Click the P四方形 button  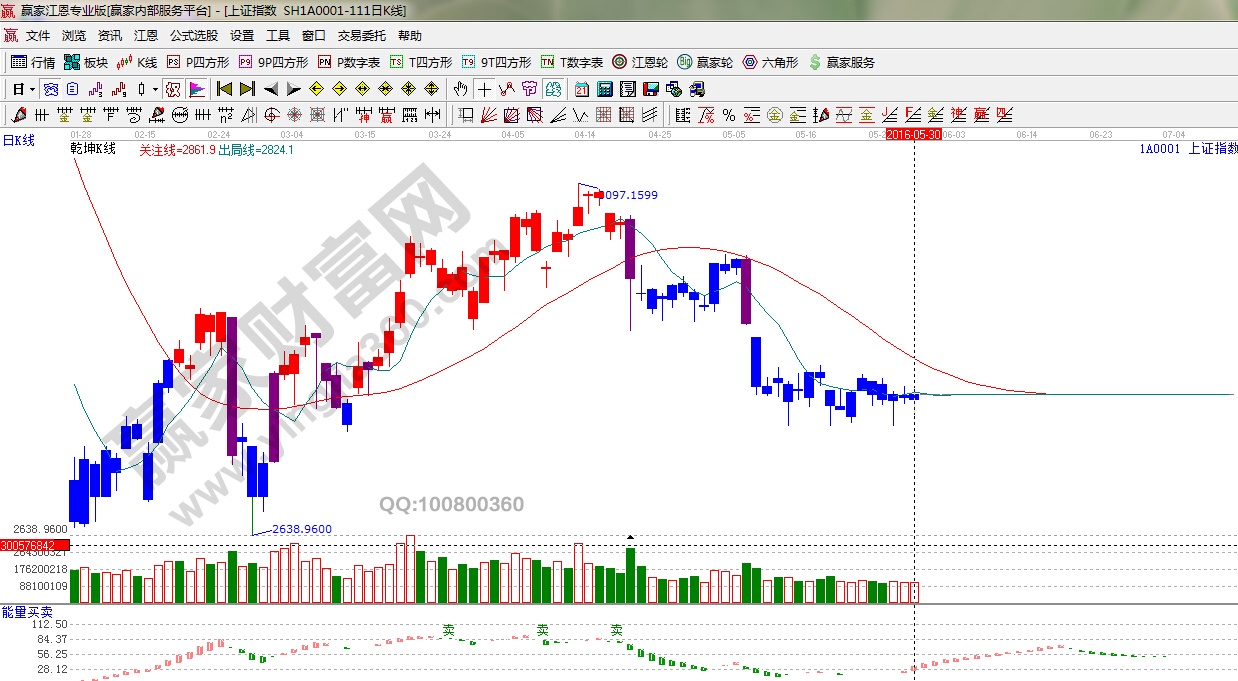tap(197, 62)
